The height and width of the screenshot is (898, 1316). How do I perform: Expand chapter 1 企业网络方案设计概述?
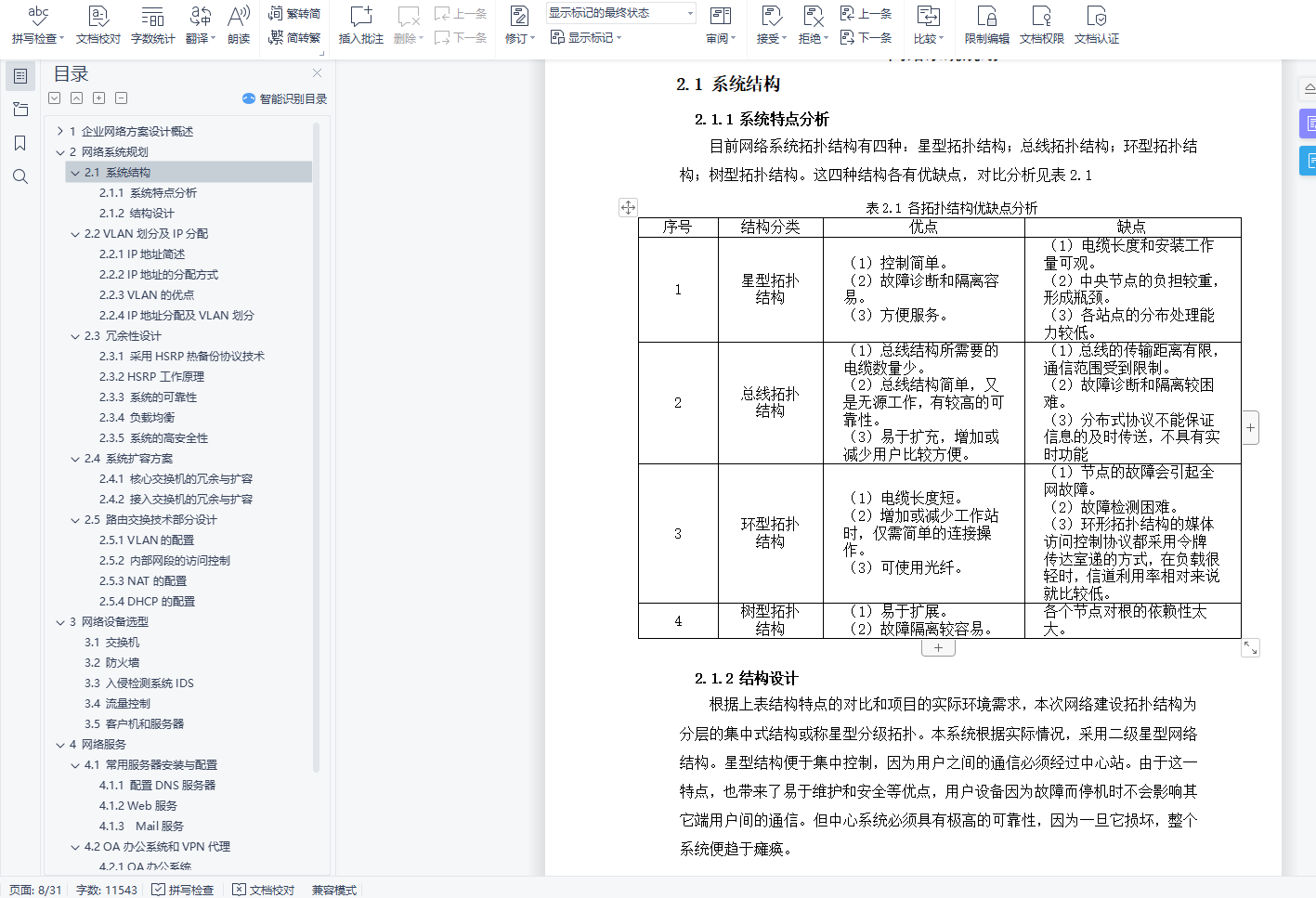[x=60, y=131]
